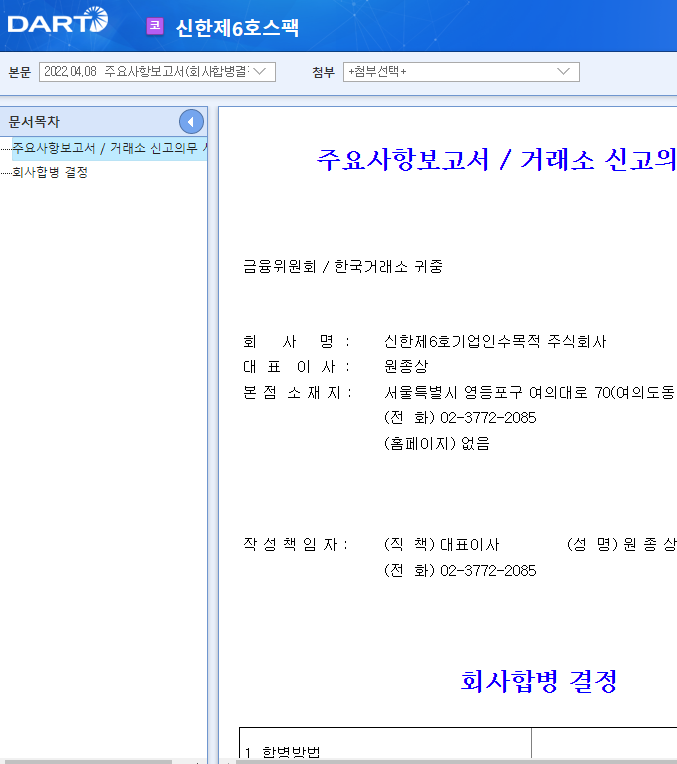Viewport: 677px width, 764px height.
Task: Click the DART logo
Action: click(x=58, y=20)
